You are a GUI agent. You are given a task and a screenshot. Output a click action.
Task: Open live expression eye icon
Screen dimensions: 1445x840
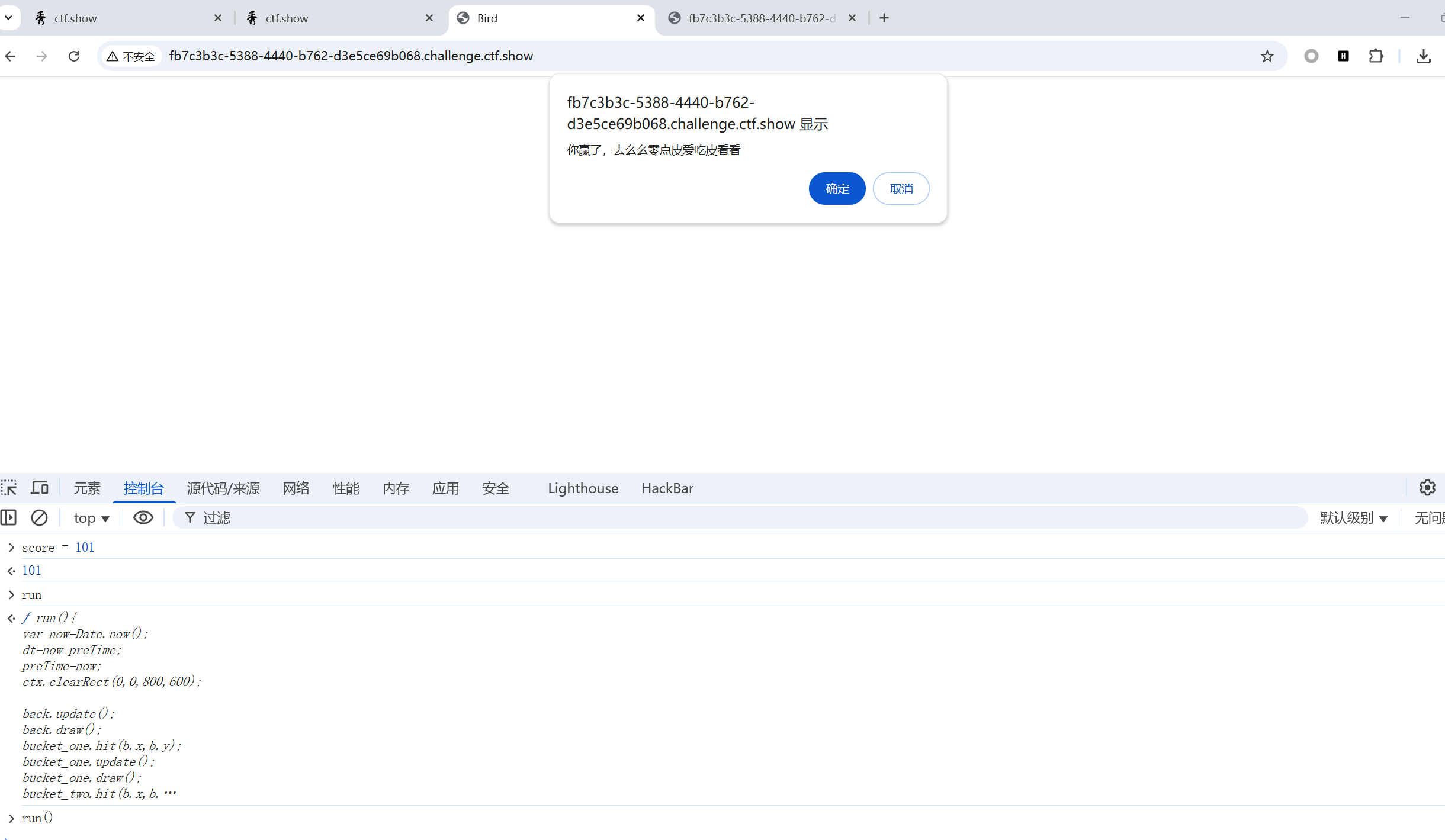(143, 518)
